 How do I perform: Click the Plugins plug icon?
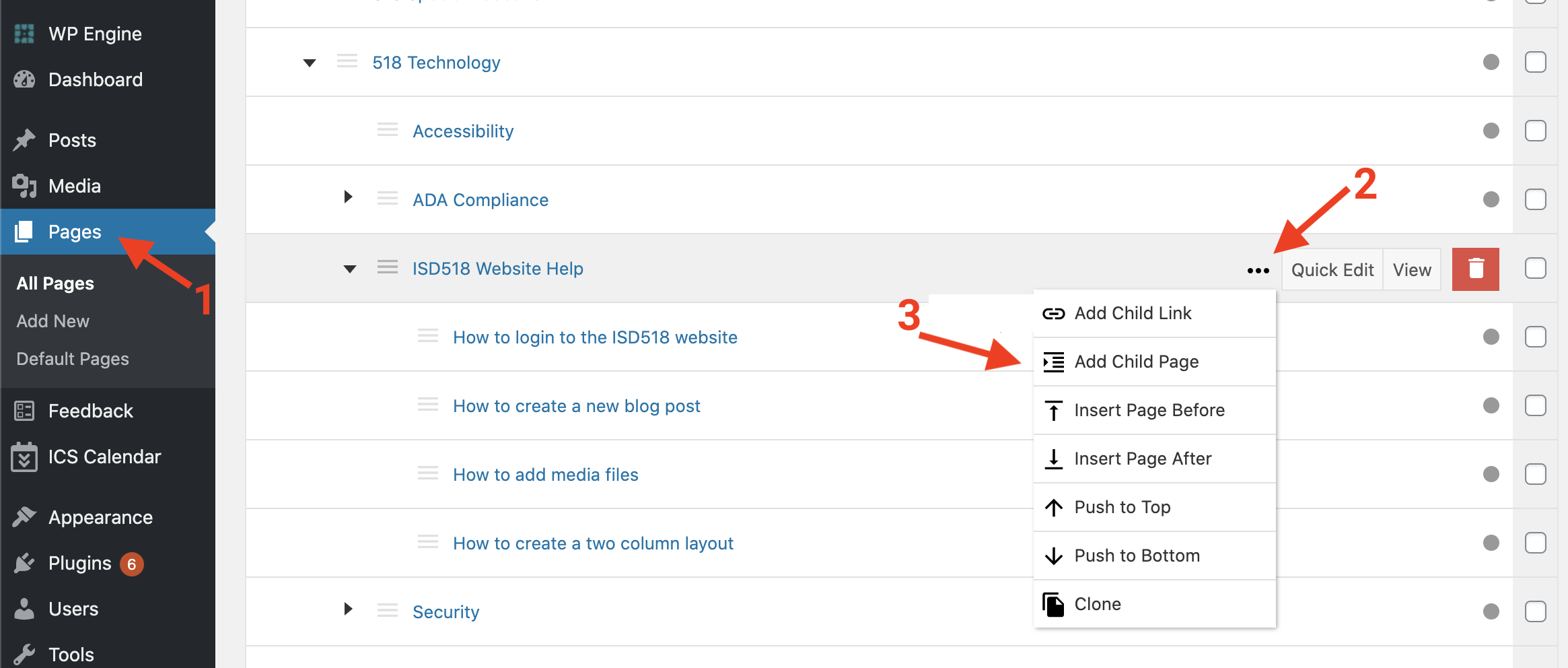pos(24,563)
